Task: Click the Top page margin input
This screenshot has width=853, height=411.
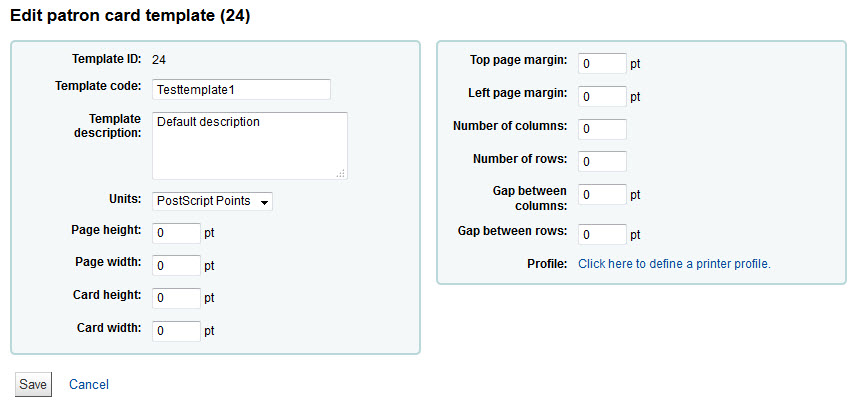Action: tap(602, 64)
